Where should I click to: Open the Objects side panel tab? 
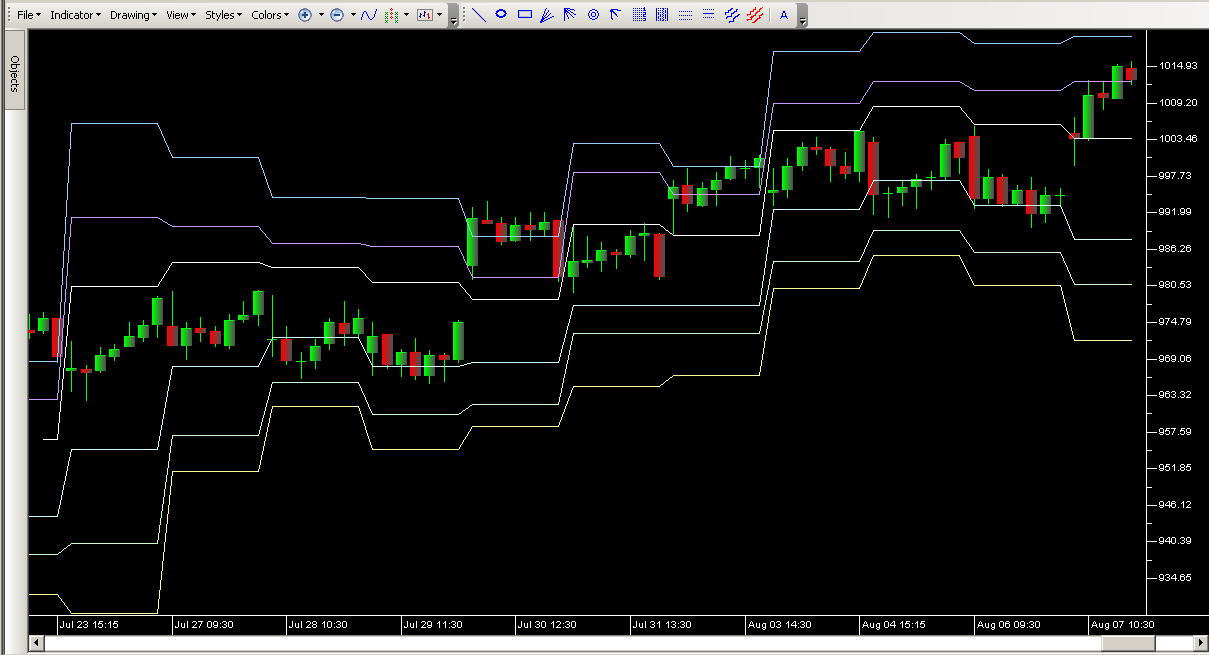(x=15, y=74)
